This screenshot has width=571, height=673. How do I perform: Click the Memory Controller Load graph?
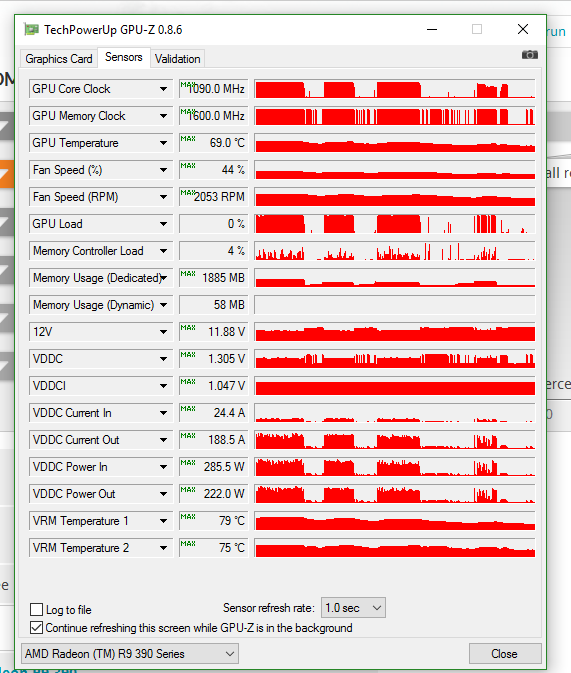pyautogui.click(x=395, y=251)
